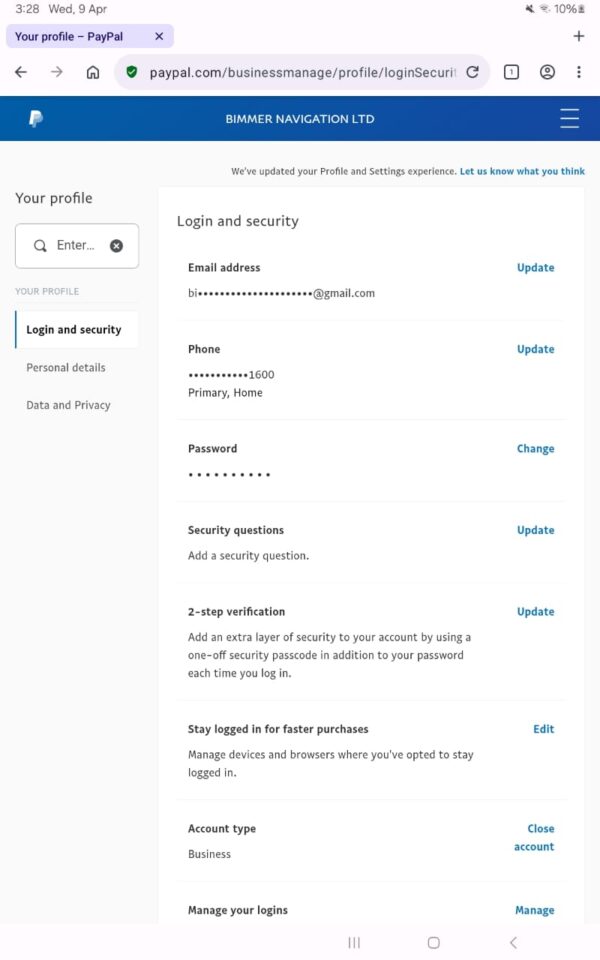Open browser account profile icon
The width and height of the screenshot is (600, 960).
[547, 72]
